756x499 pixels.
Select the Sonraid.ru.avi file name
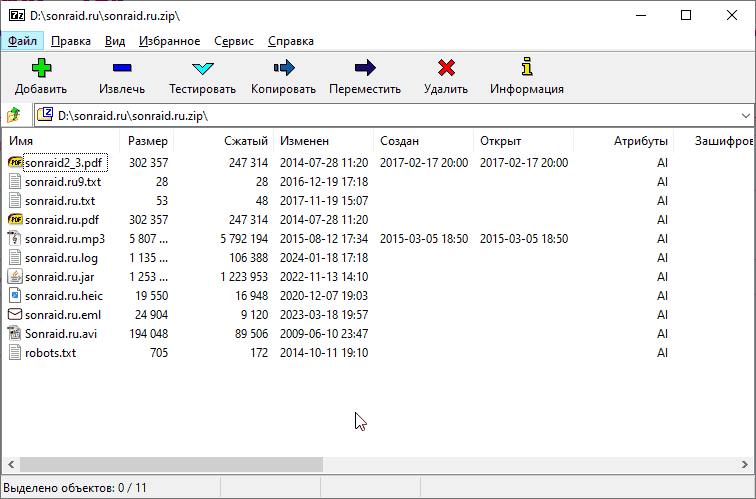point(61,334)
